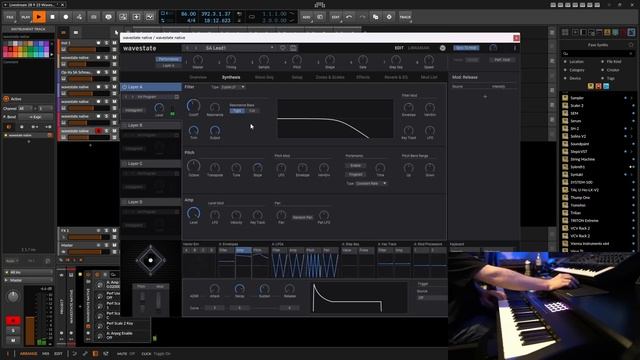This screenshot has width=640, height=360.
Task: Click the orange Play transport button
Action: 39,17
